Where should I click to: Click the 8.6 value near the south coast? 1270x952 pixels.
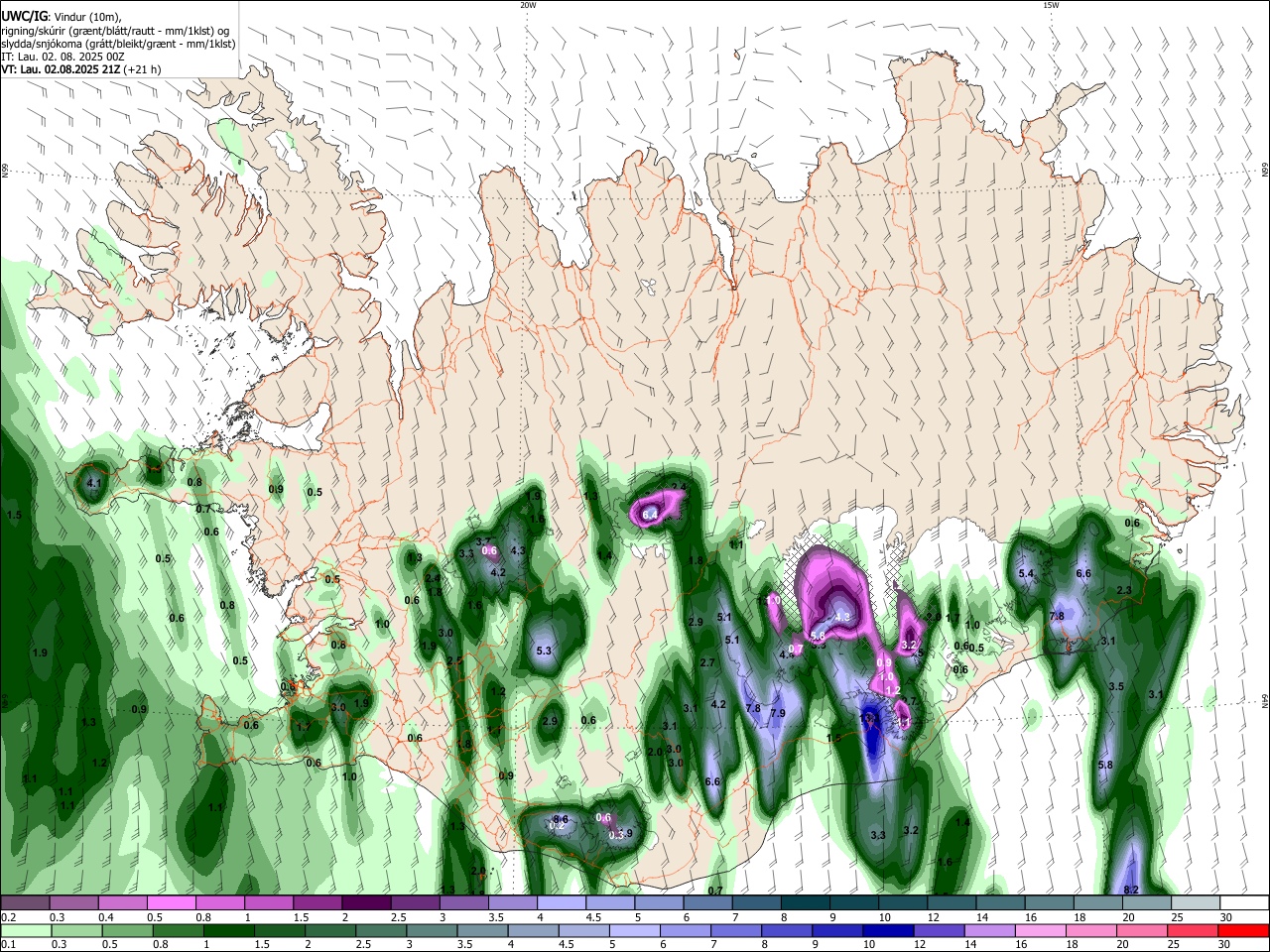[x=561, y=819]
